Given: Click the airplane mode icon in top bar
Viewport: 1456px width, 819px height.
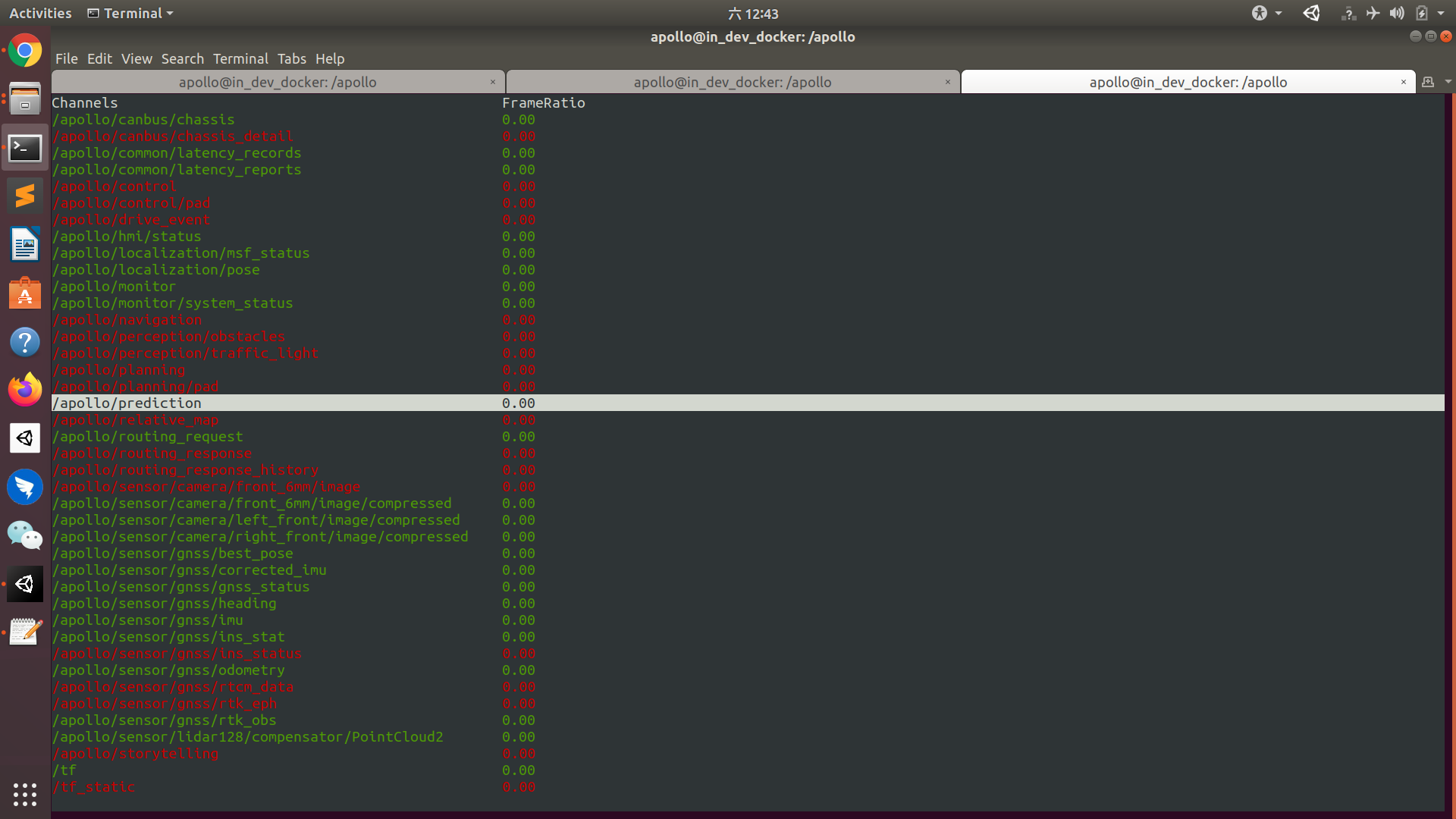Looking at the screenshot, I should [x=1373, y=13].
